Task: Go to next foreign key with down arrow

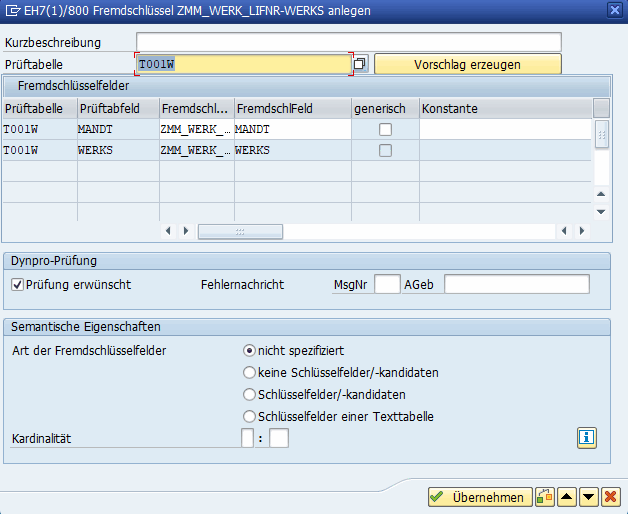Action: click(588, 497)
